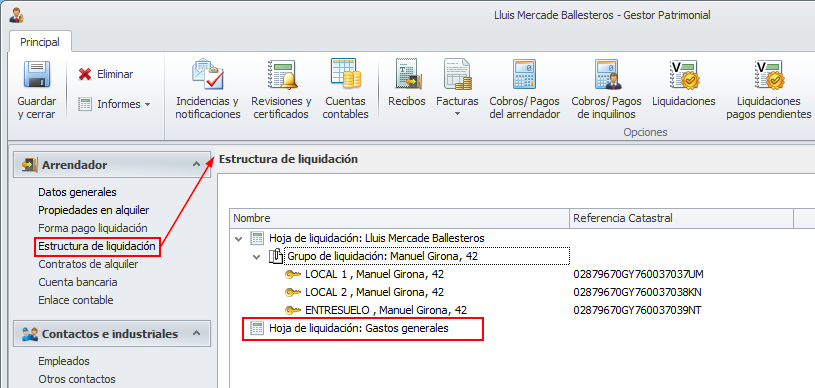Open Cobros/Pagos de inquilinos
Viewport: 815px width, 388px height.
pos(606,90)
